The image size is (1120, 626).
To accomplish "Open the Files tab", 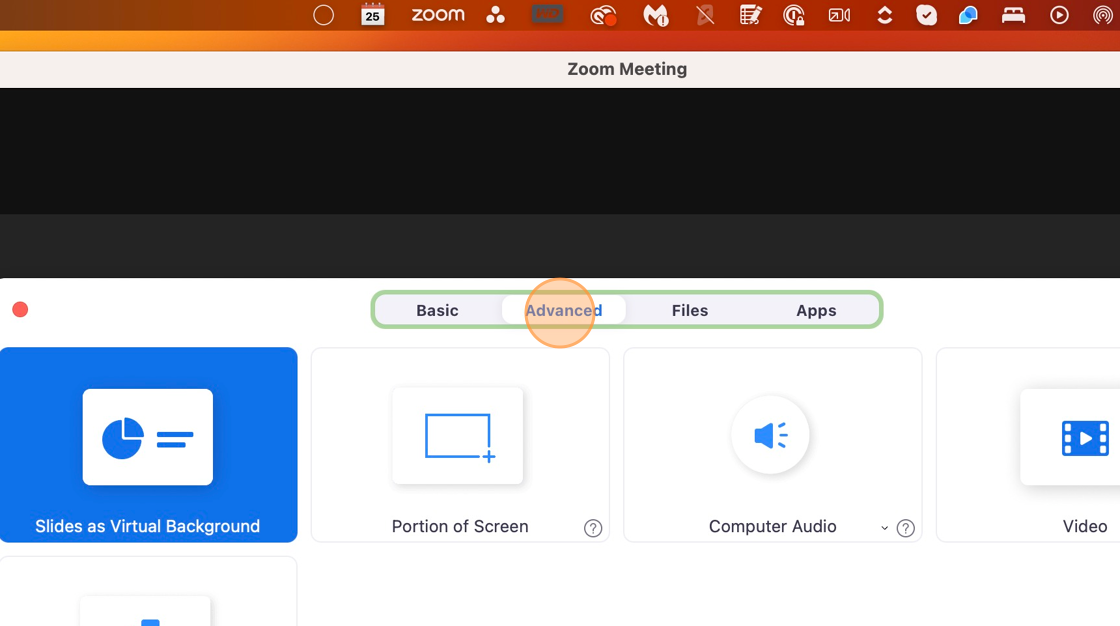I will coord(689,310).
